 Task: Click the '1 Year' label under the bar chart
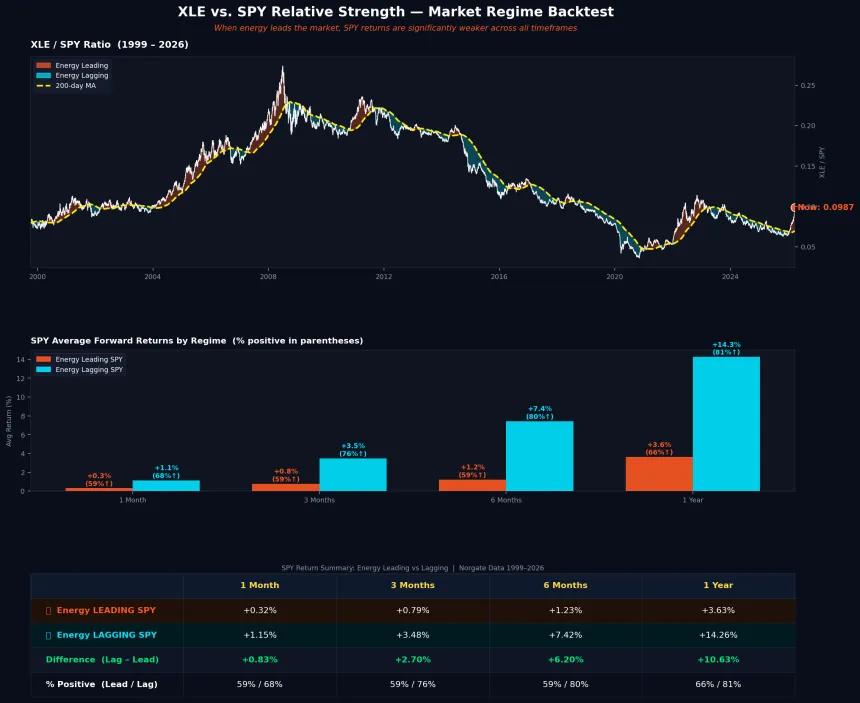[693, 500]
